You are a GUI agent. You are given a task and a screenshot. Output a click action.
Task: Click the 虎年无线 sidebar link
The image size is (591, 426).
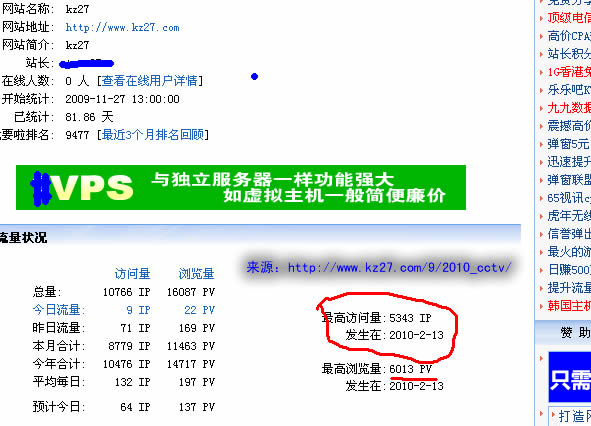pyautogui.click(x=569, y=216)
